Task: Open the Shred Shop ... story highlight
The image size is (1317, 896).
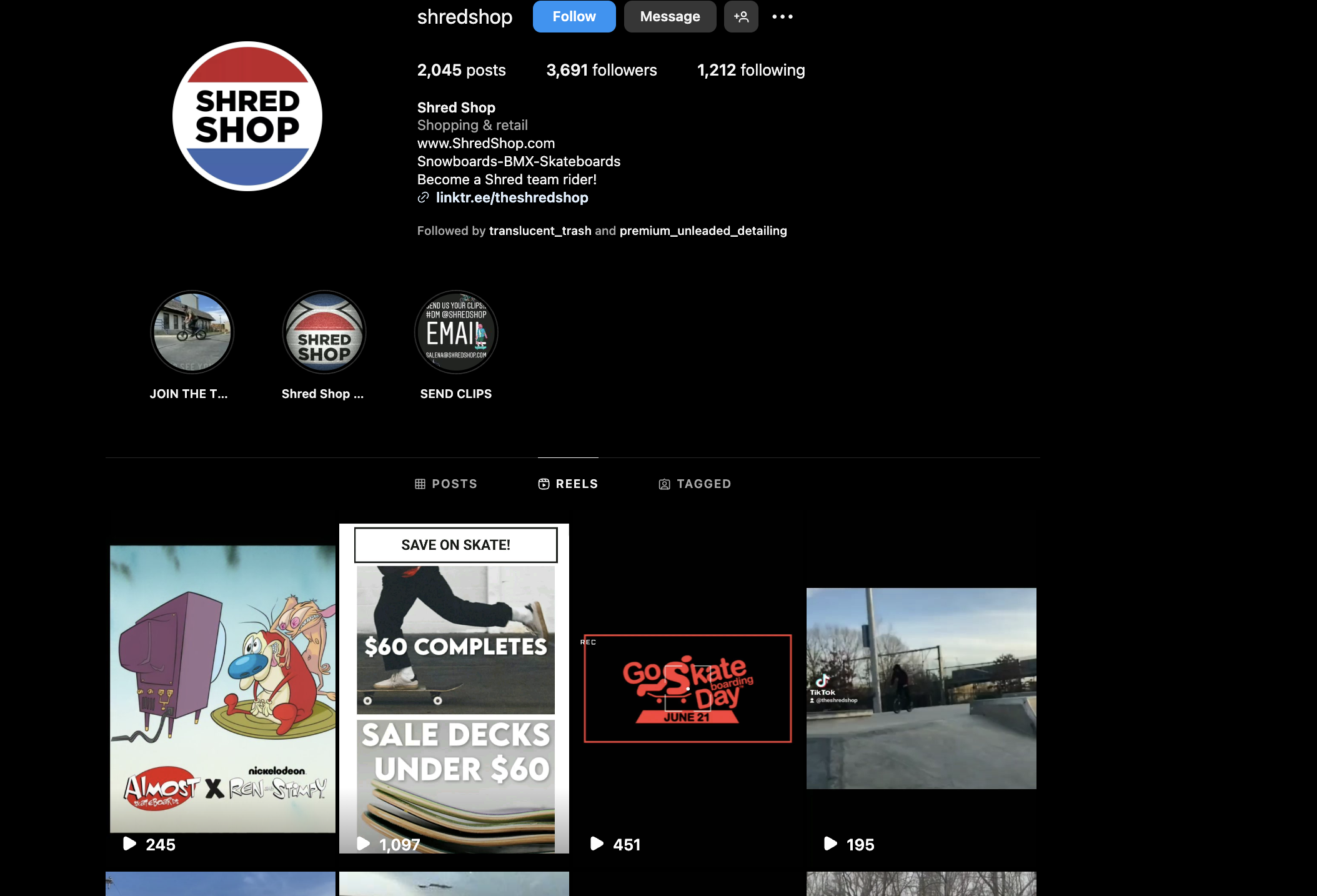Action: [x=324, y=332]
